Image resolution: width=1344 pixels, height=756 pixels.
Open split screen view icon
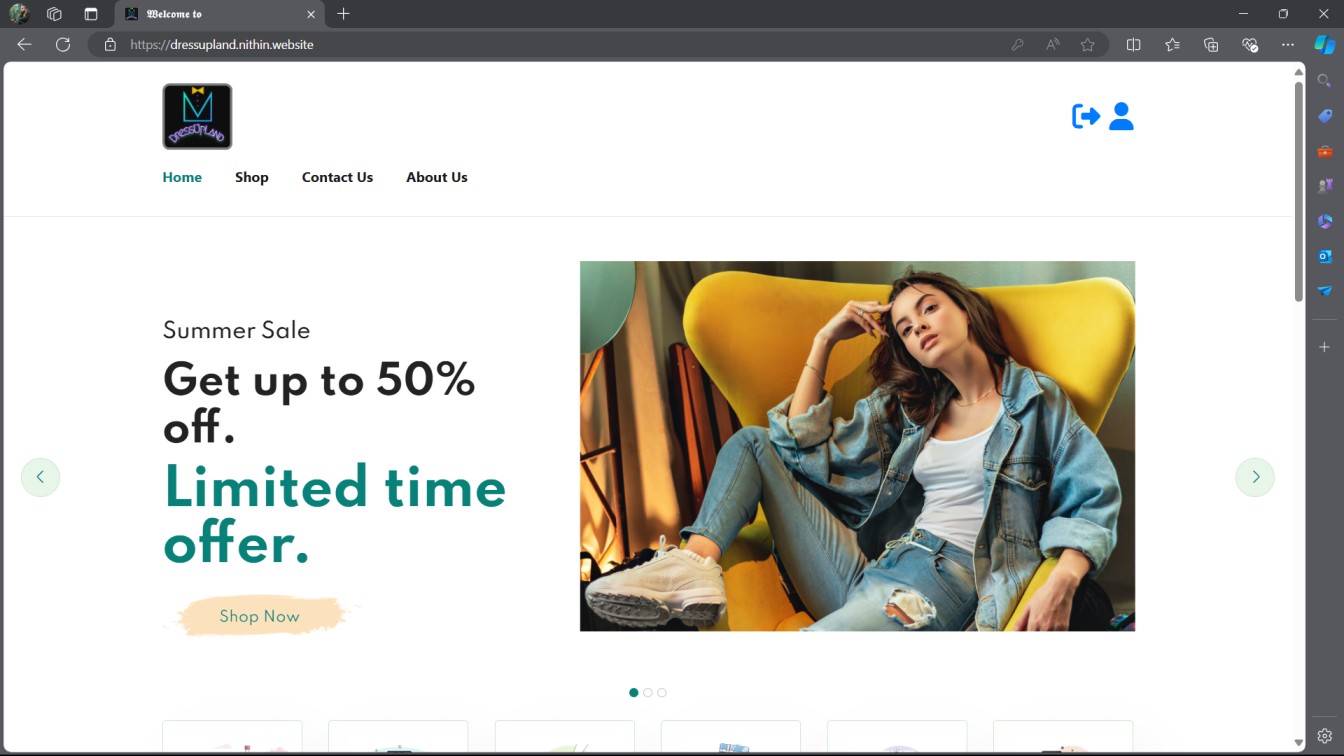[x=1133, y=44]
